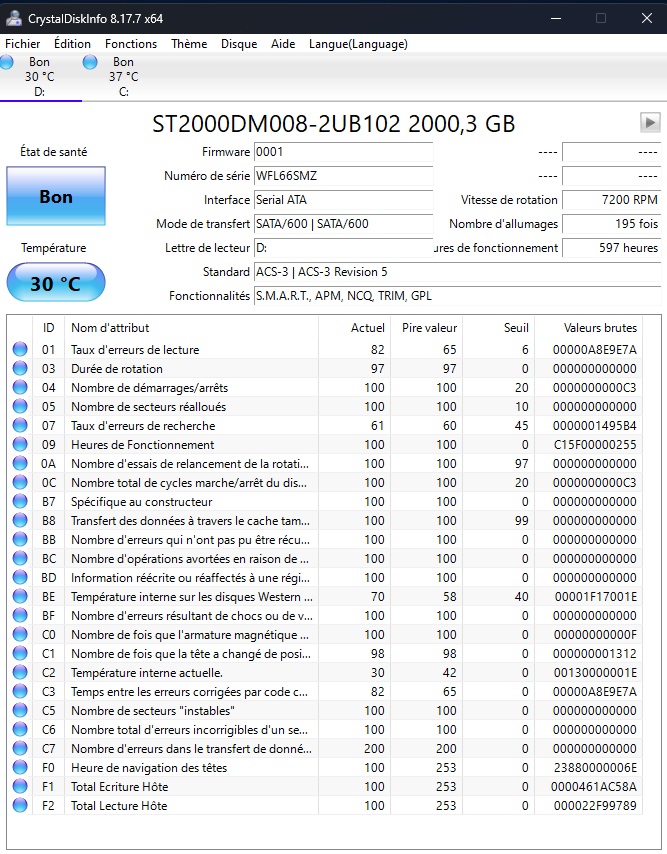667x854 pixels.
Task: Click the Actuel column header
Action: tap(354, 328)
